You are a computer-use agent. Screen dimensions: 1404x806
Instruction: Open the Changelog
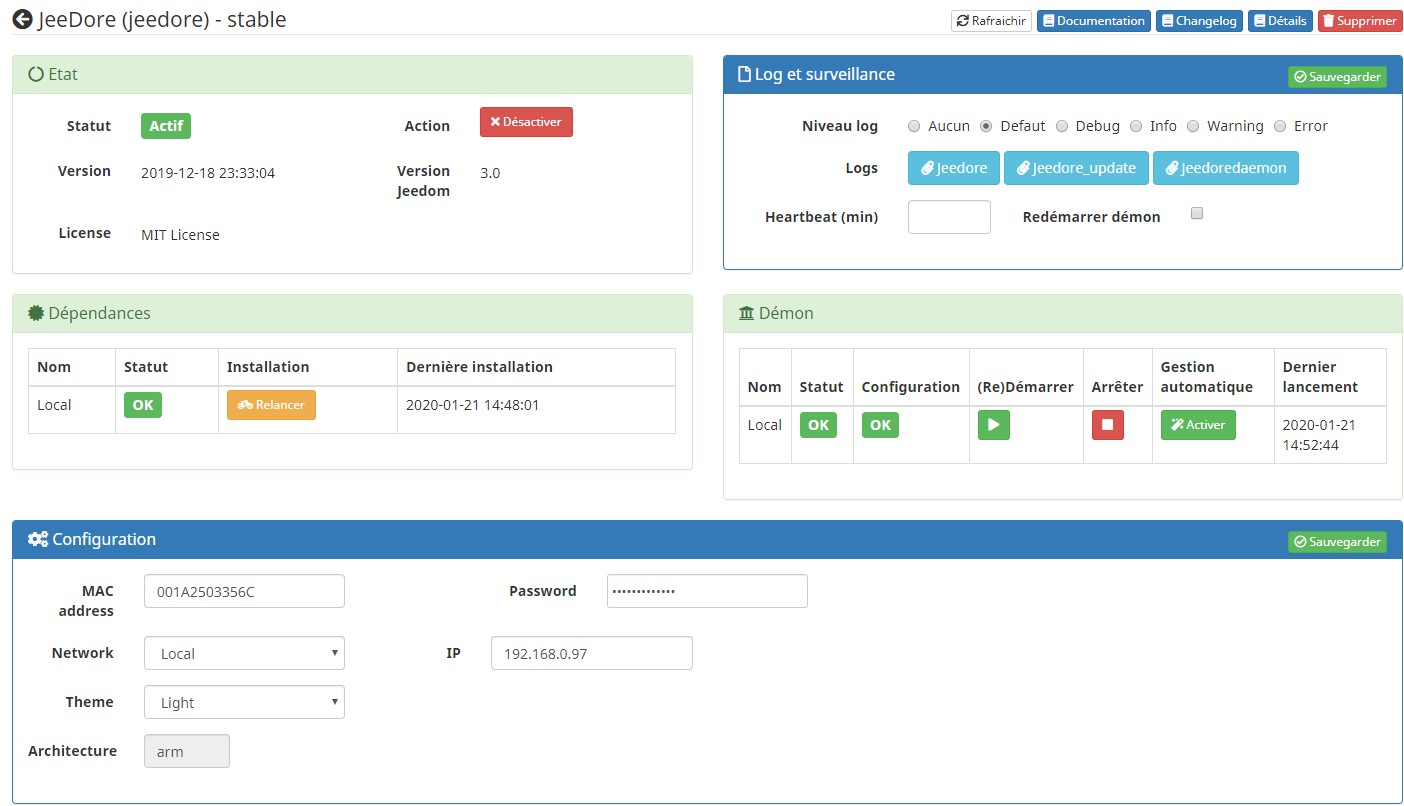(x=1199, y=21)
